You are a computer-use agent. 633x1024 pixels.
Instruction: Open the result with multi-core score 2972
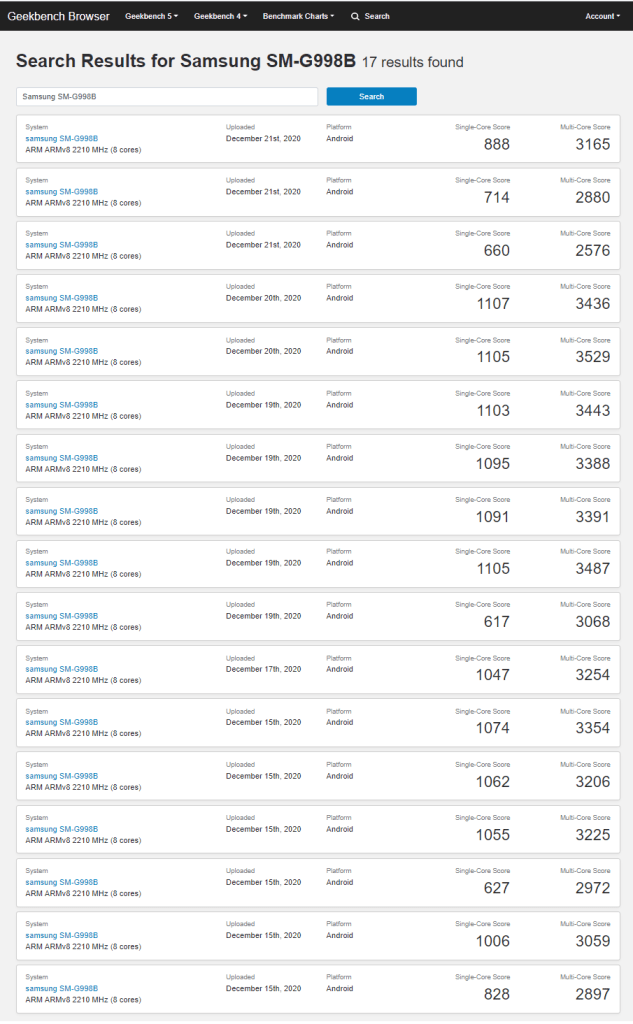pos(62,882)
